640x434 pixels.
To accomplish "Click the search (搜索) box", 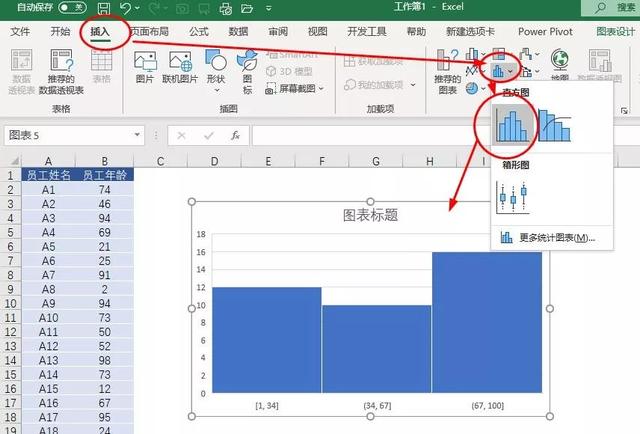I will pyautogui.click(x=610, y=7).
